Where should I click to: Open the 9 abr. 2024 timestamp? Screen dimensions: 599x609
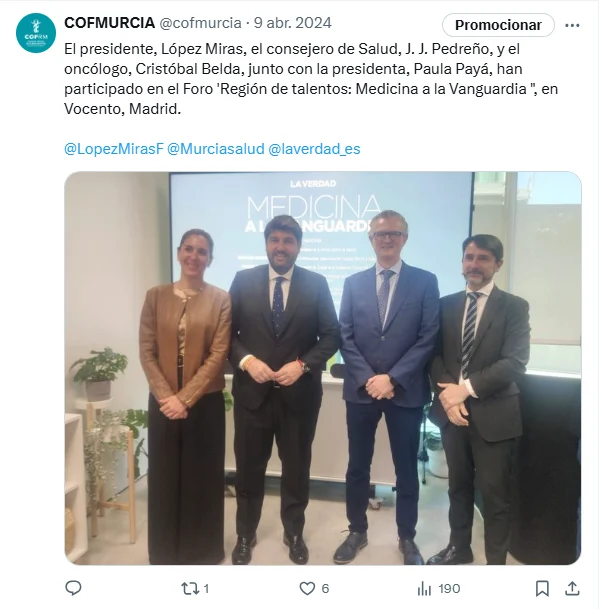(x=293, y=23)
